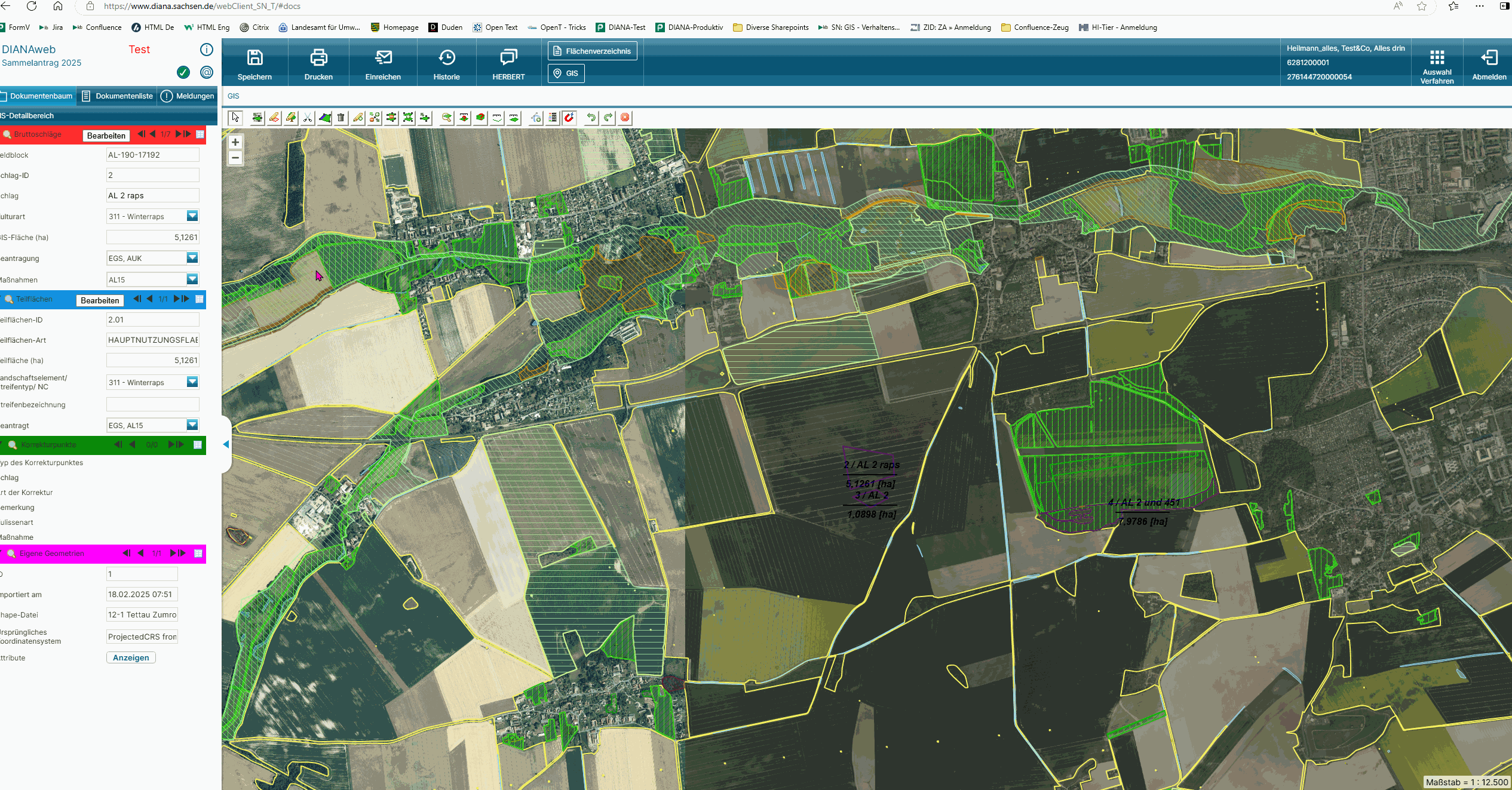The height and width of the screenshot is (790, 1512).
Task: Click the Anzeigen button for attributes
Action: point(131,657)
